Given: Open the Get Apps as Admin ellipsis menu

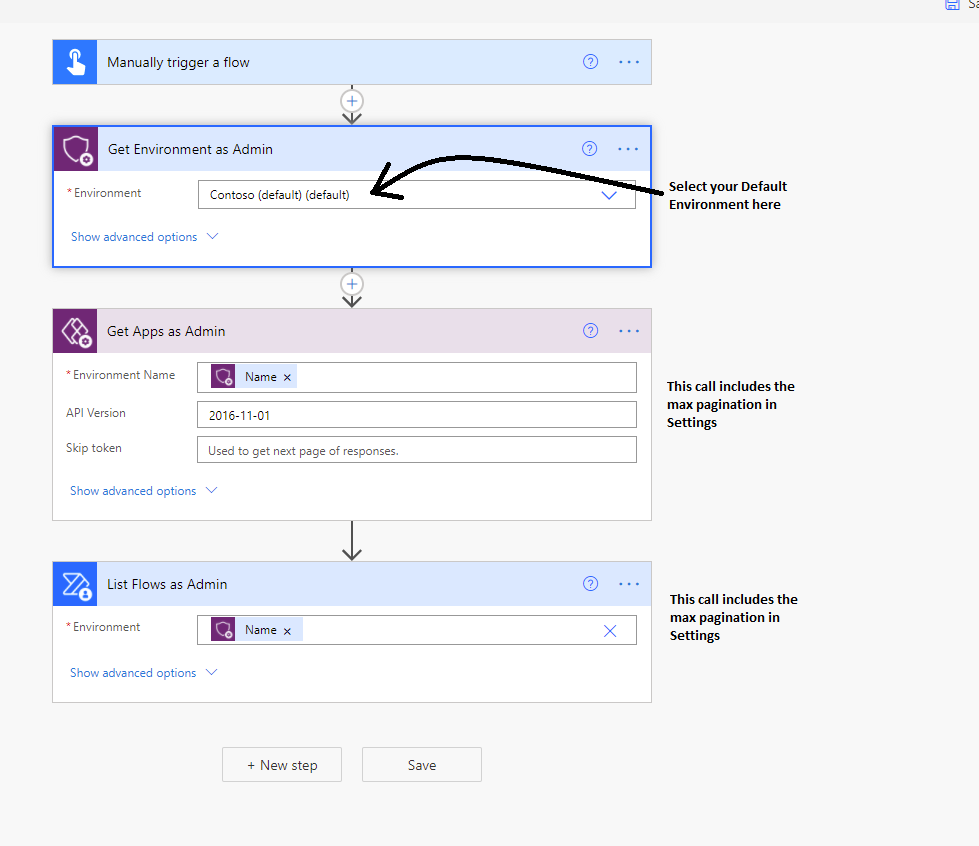Looking at the screenshot, I should click(629, 331).
